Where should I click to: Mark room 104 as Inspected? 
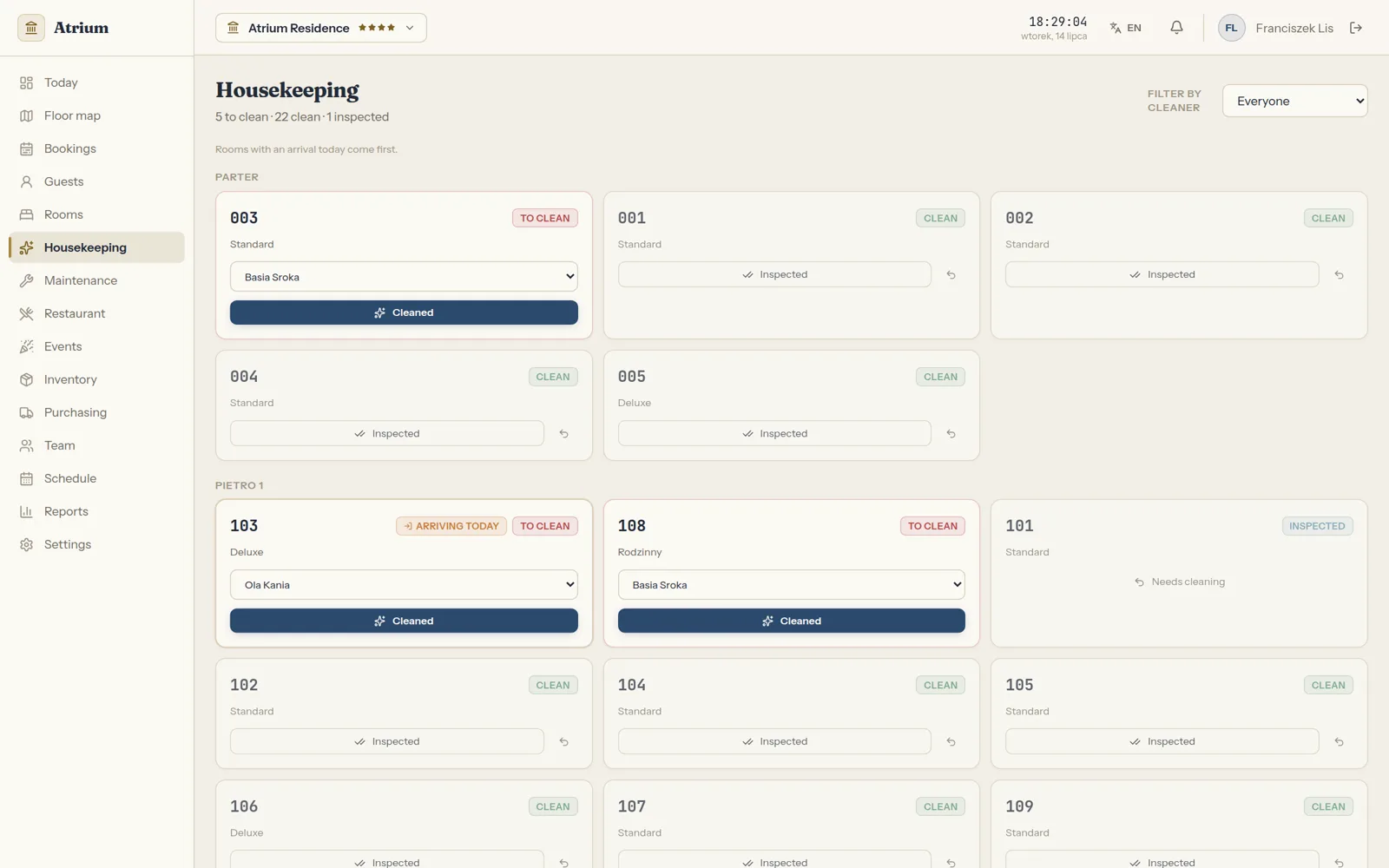[x=774, y=742]
